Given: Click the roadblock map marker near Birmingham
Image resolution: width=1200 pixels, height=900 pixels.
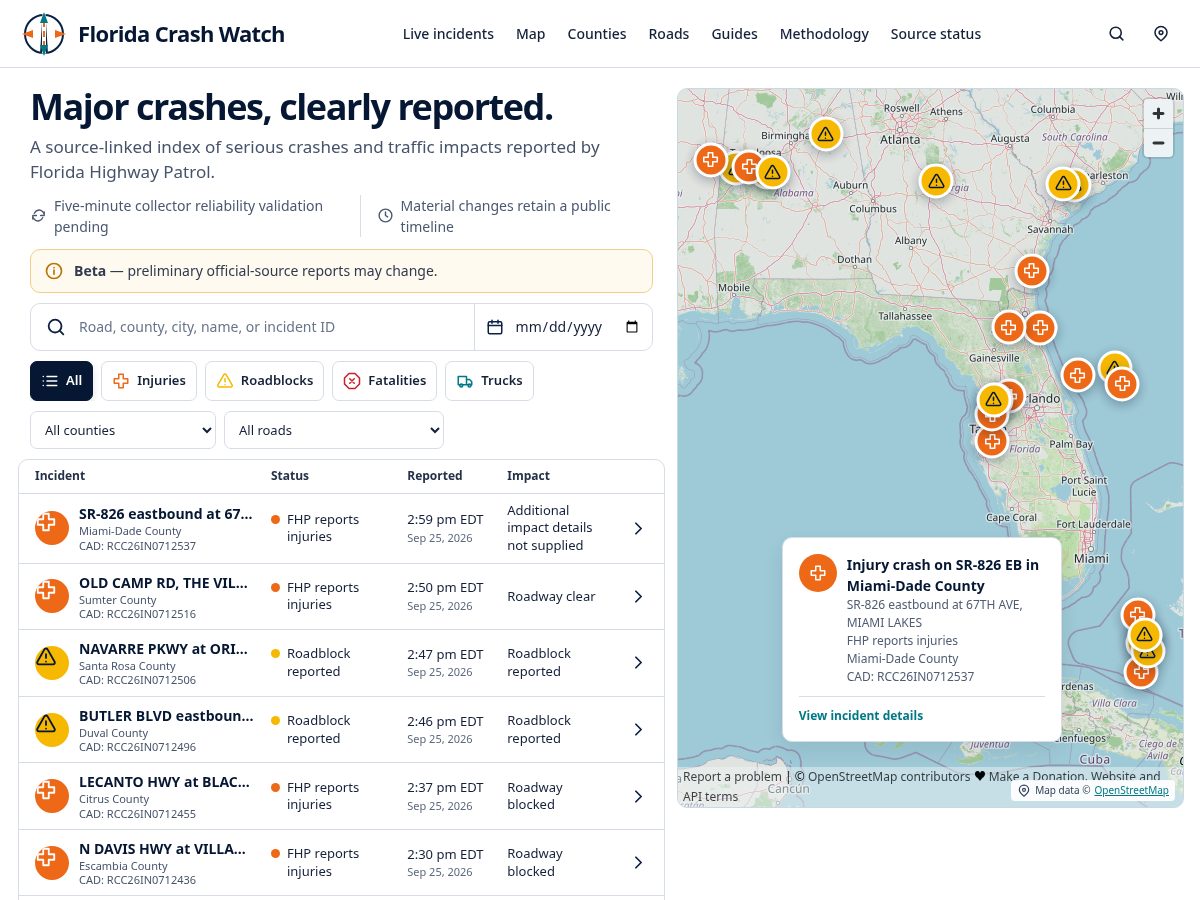Looking at the screenshot, I should tap(824, 134).
